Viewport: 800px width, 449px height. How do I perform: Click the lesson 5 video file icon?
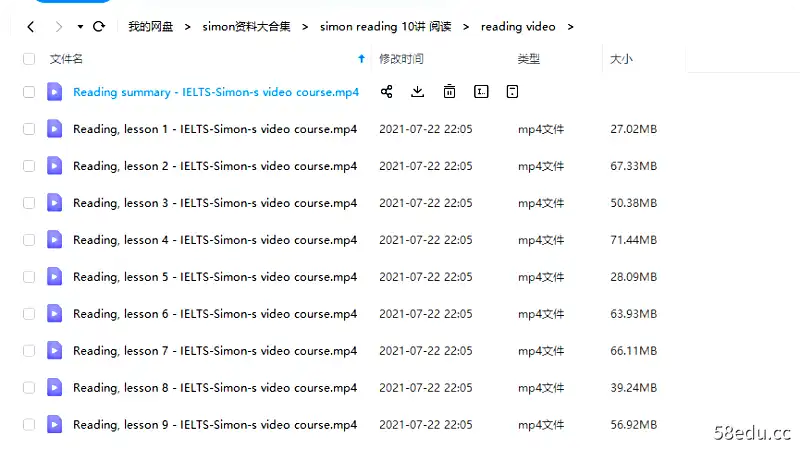55,277
